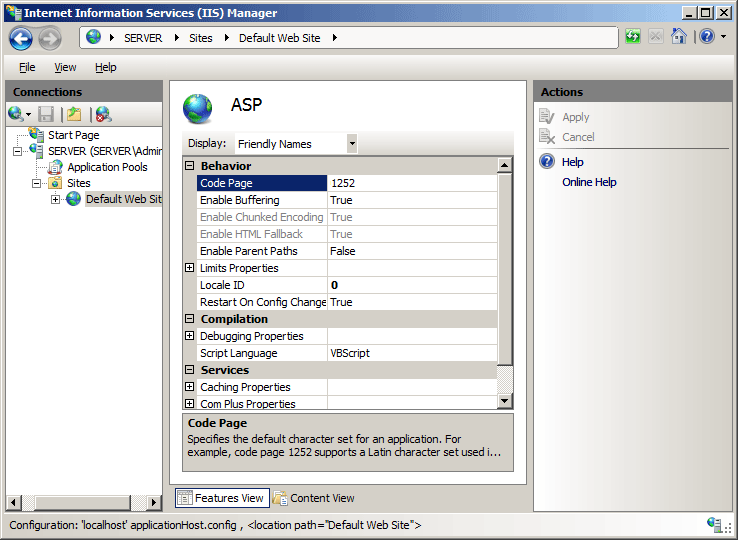Click the Create New Connection globe icon
This screenshot has width=738, height=540.
pos(16,113)
